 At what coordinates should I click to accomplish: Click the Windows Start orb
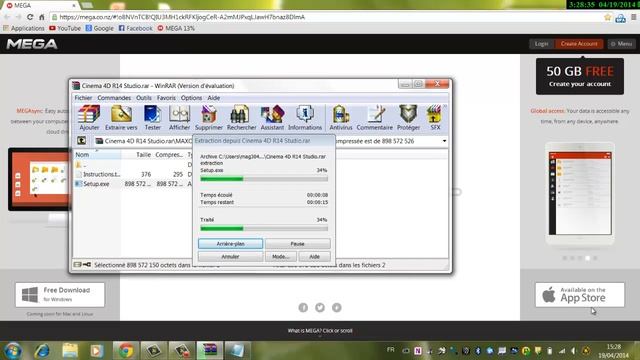coord(13,351)
